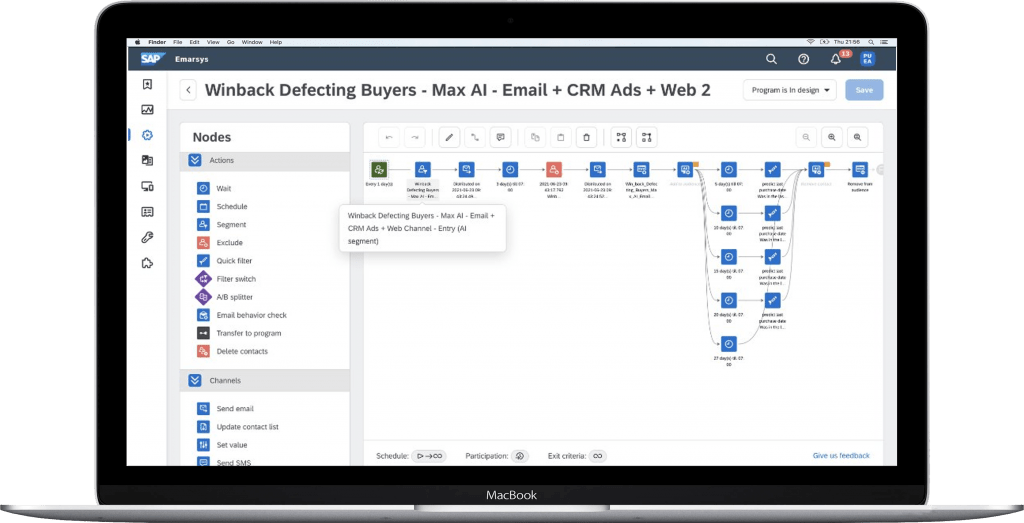
Task: Open notifications bell with 13 badge
Action: (x=836, y=59)
